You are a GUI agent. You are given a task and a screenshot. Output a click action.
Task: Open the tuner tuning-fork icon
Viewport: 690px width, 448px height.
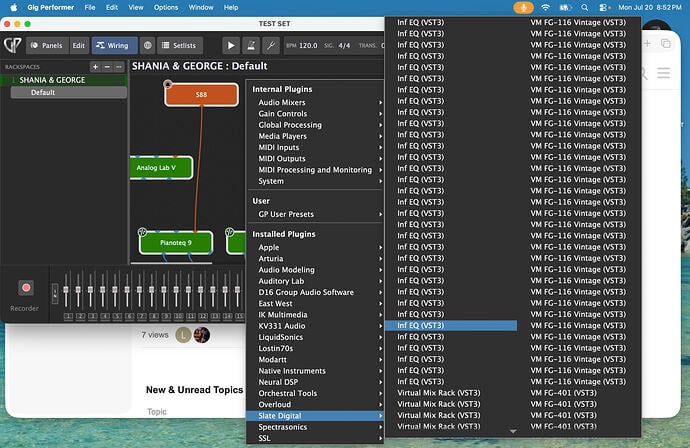[x=271, y=45]
